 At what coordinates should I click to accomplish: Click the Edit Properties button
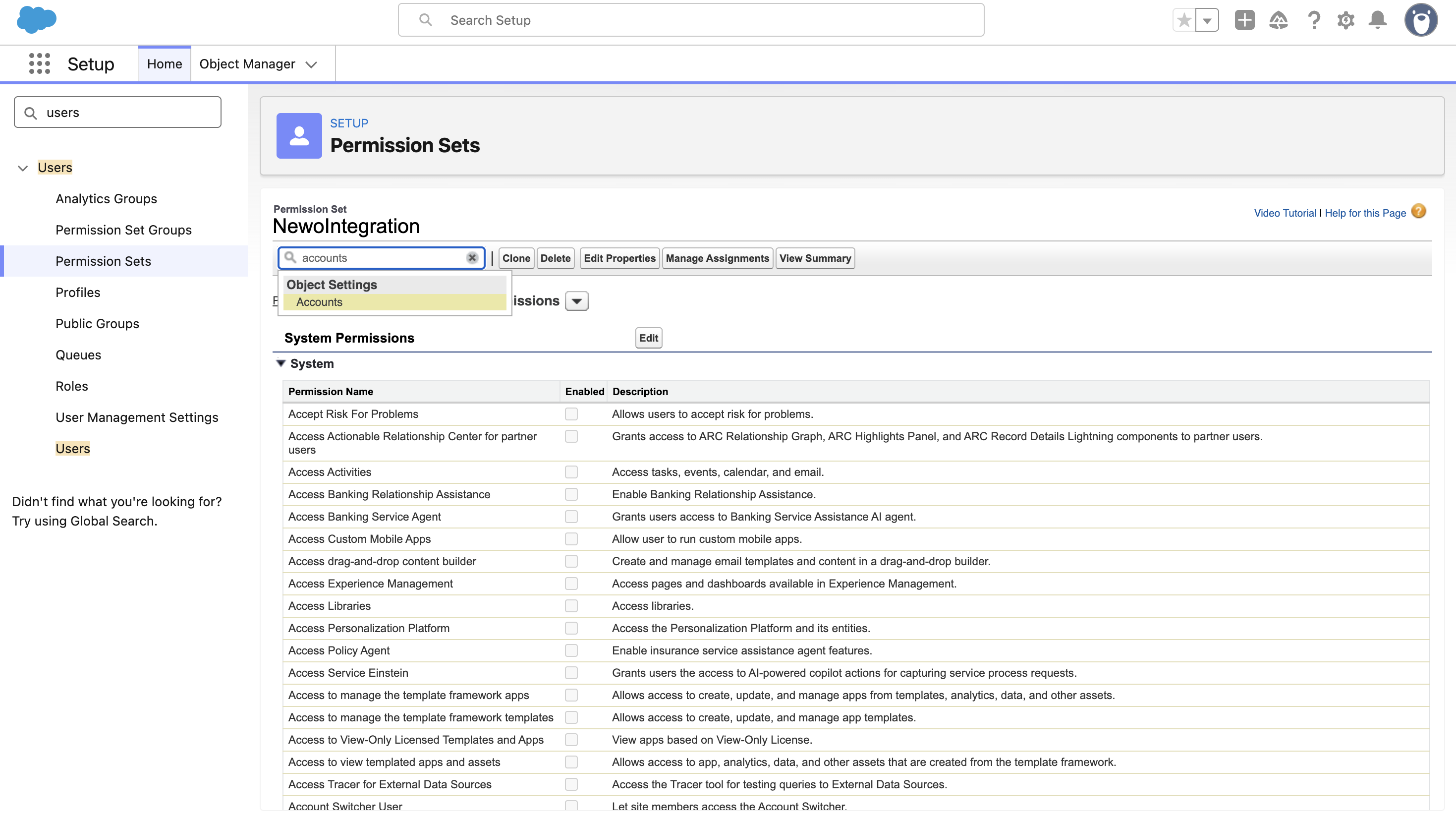coord(619,258)
